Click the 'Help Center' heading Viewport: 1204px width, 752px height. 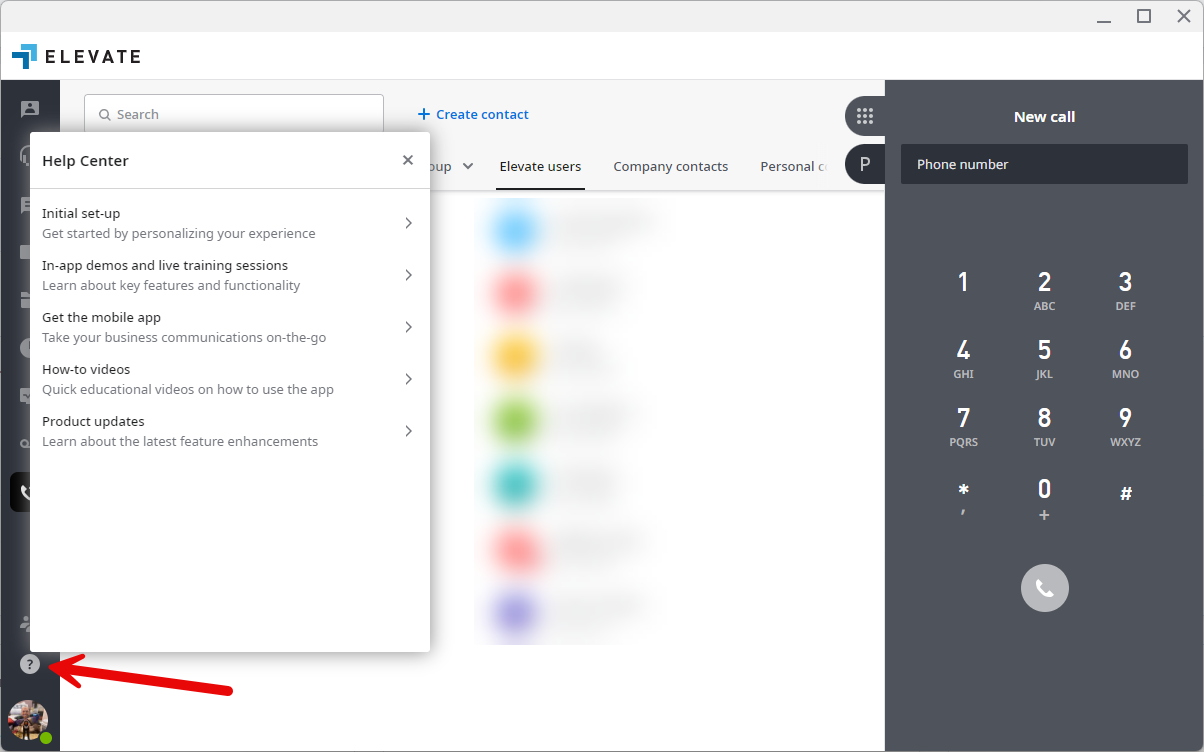85,160
